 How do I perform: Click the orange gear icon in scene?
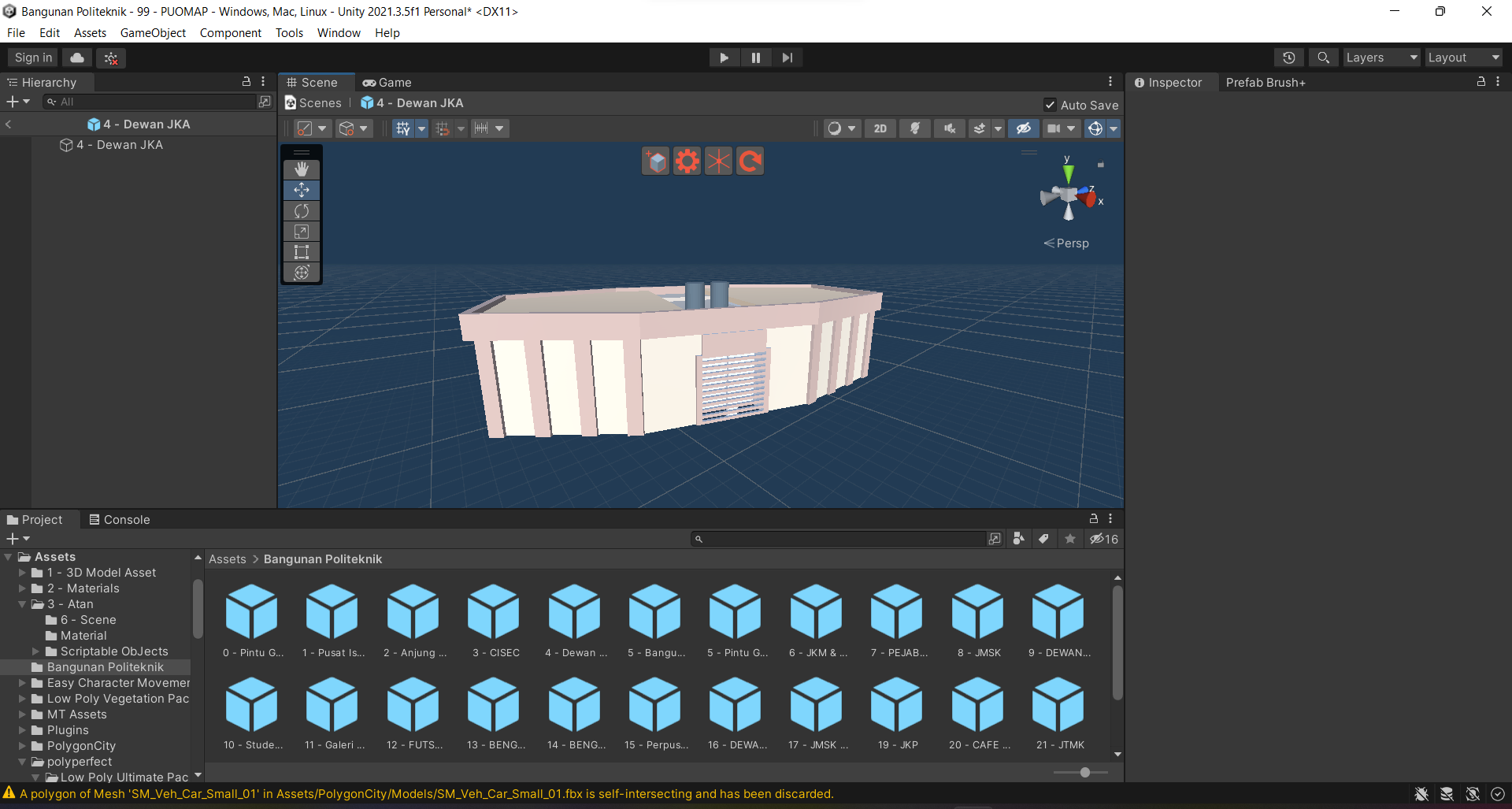(687, 161)
